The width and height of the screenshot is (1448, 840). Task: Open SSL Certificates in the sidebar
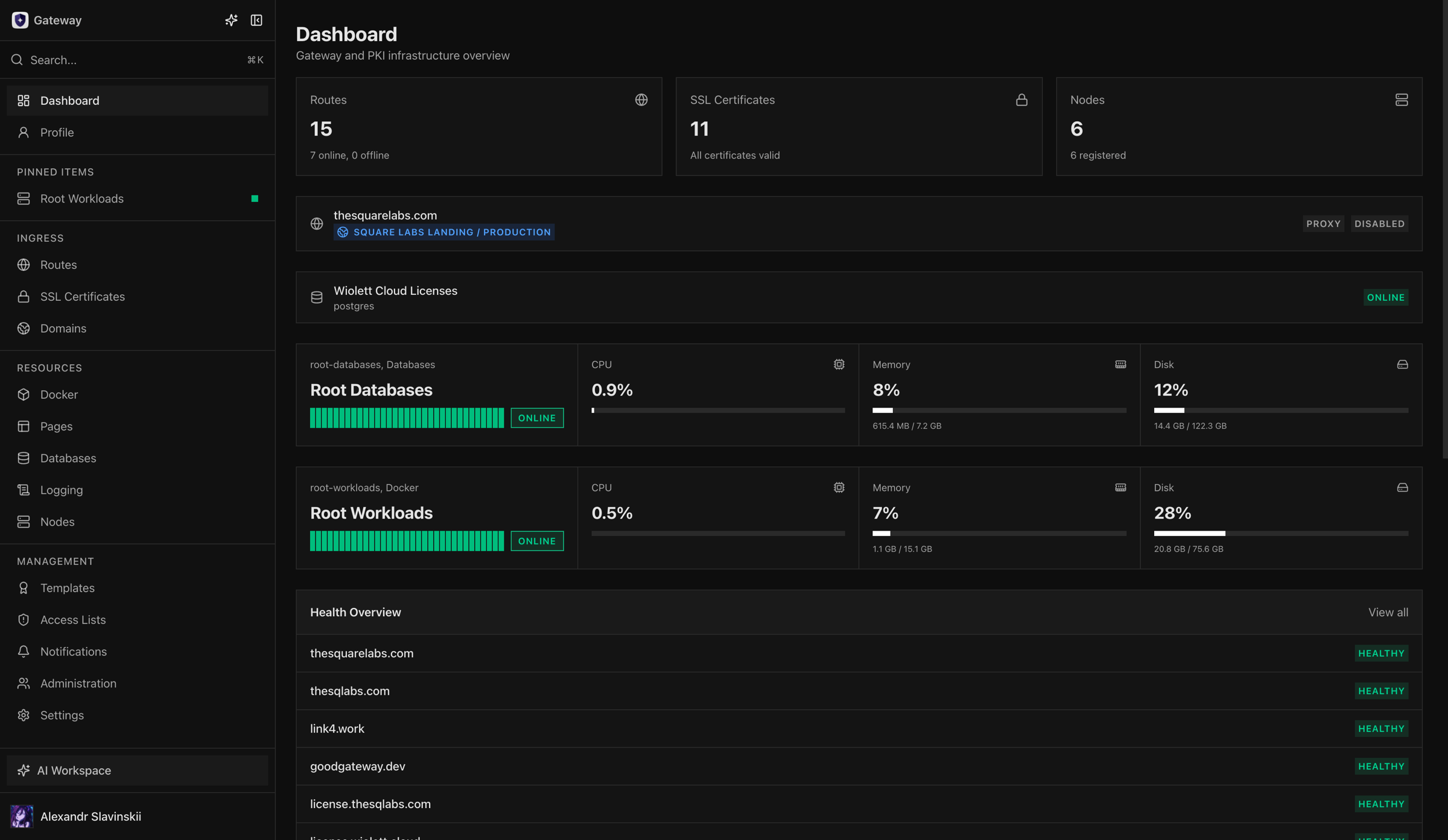tap(138, 297)
